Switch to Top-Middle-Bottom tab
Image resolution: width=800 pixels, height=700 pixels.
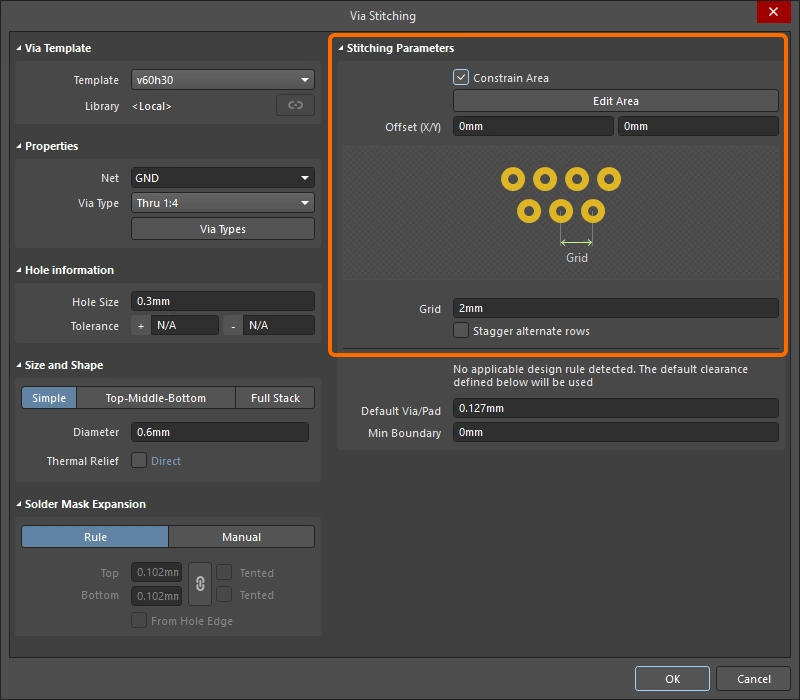click(x=156, y=398)
